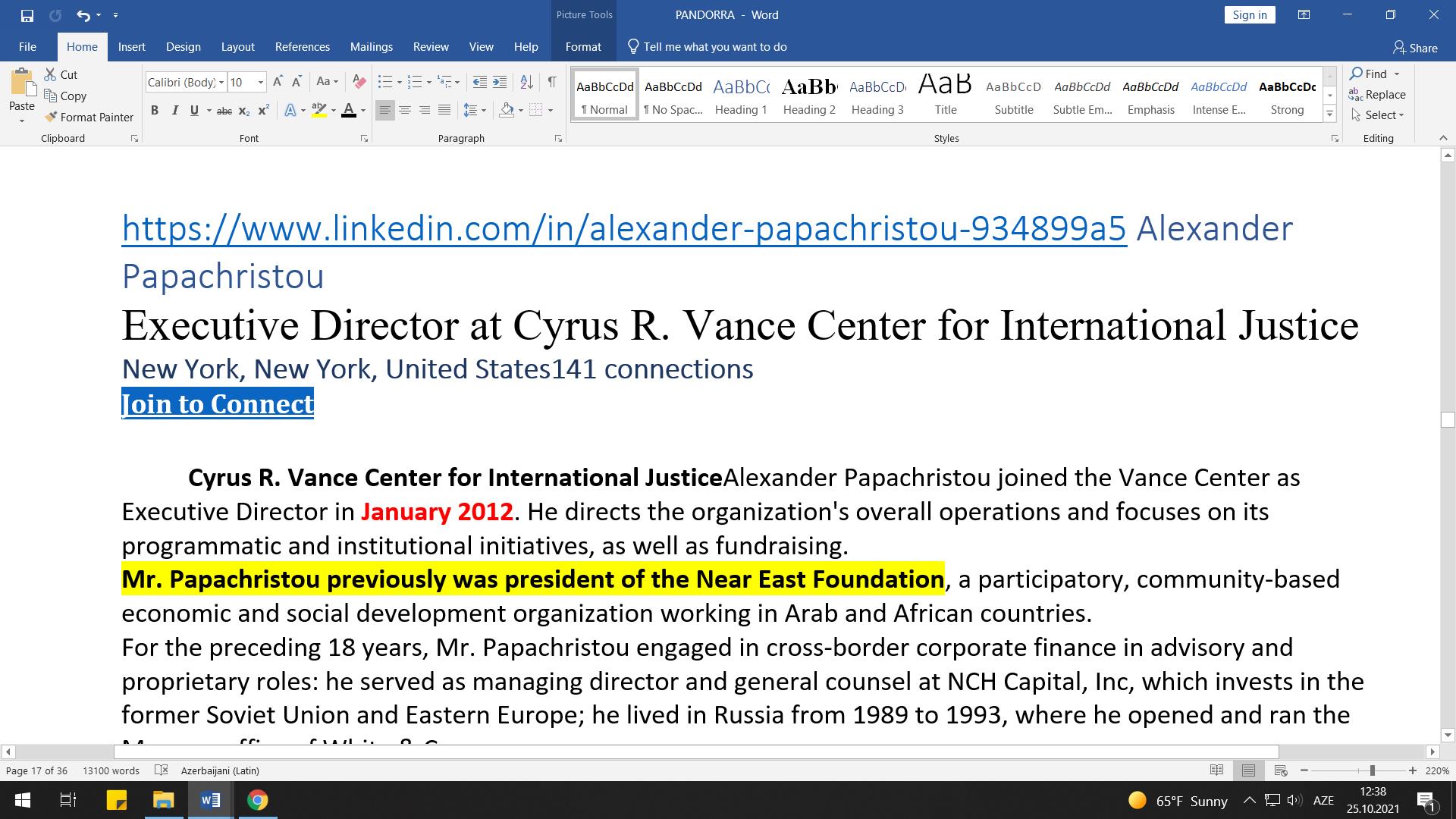Apply the Title style
The image size is (1456, 819).
[946, 94]
